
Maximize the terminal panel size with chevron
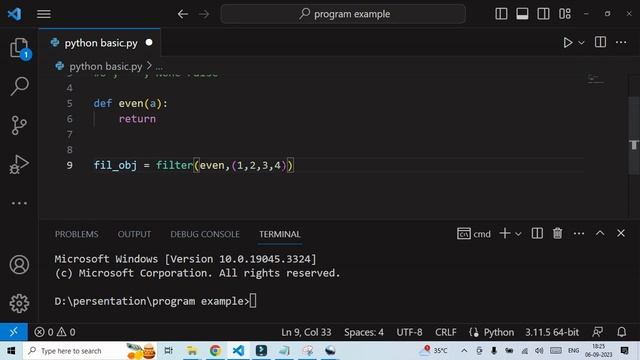pyautogui.click(x=600, y=233)
